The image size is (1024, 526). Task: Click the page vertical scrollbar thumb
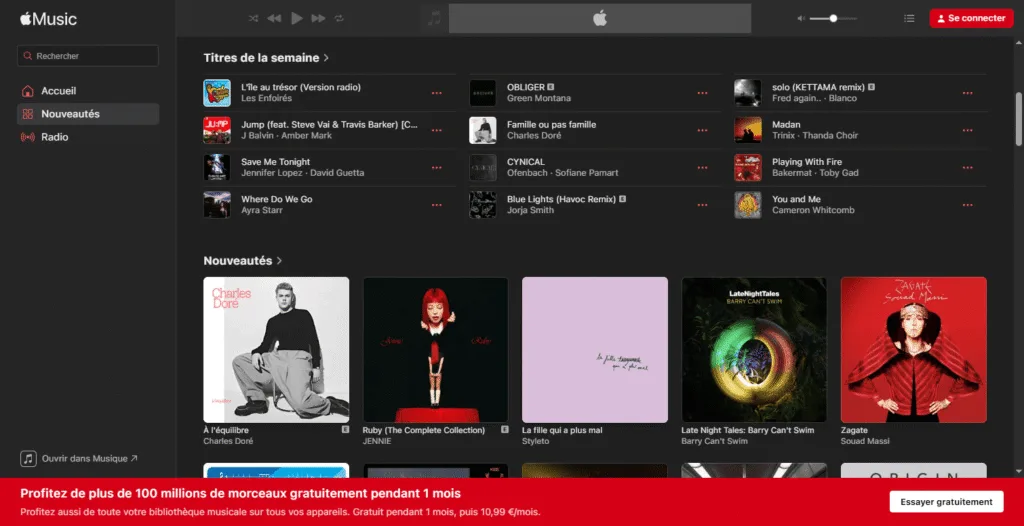(x=1018, y=119)
